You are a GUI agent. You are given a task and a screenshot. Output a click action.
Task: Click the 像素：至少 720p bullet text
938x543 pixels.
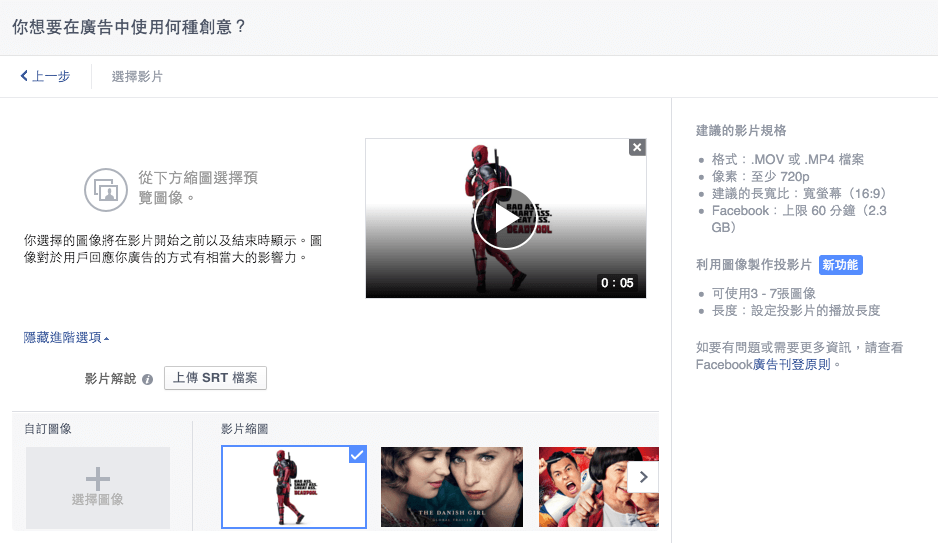(x=760, y=176)
